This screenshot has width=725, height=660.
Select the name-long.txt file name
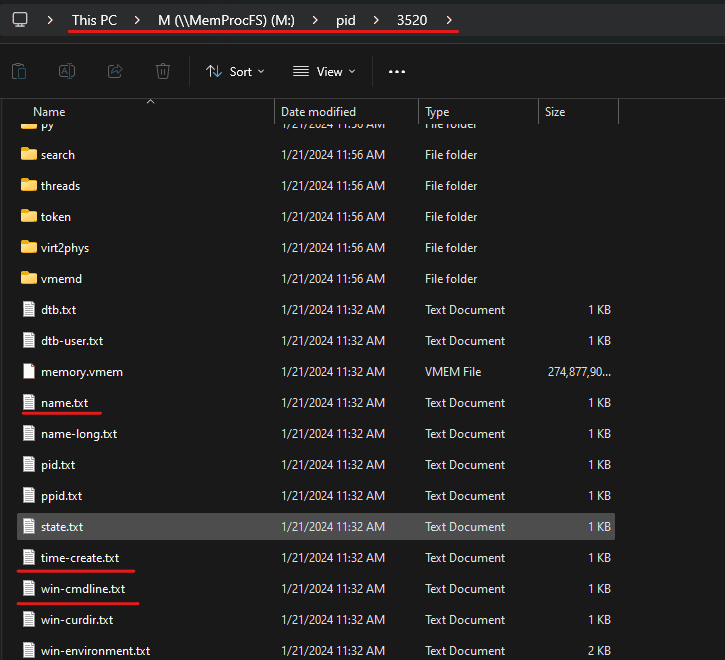coord(79,434)
